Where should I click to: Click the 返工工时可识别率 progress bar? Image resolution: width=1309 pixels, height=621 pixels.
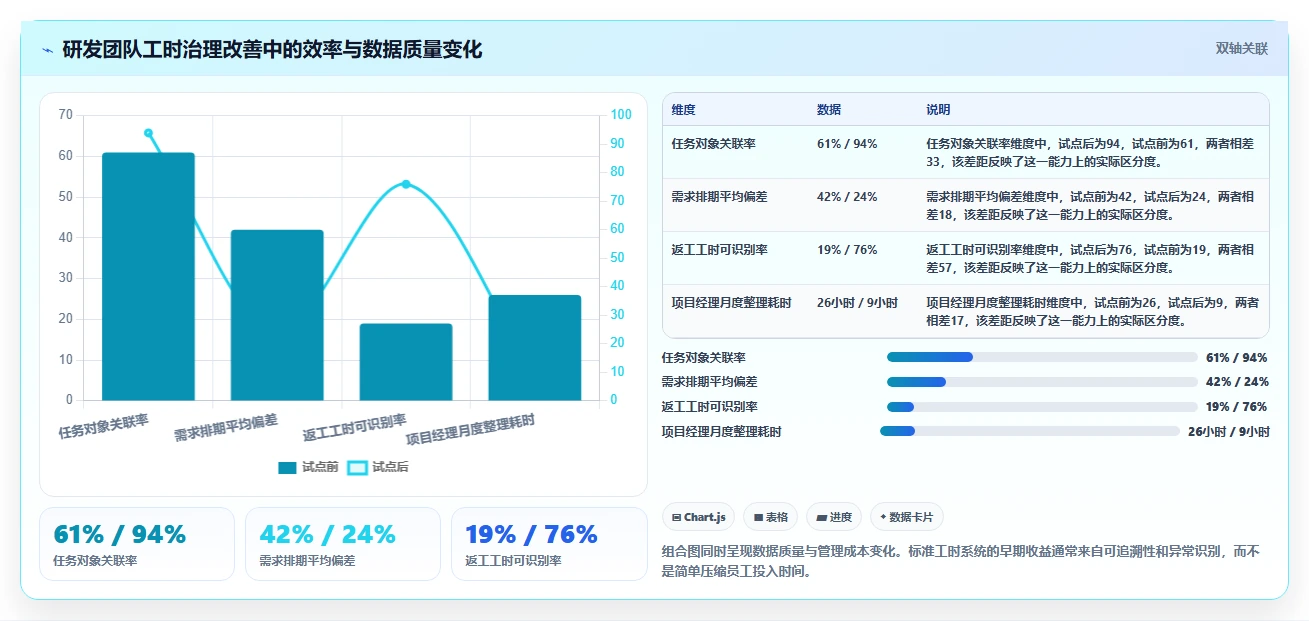point(1042,407)
